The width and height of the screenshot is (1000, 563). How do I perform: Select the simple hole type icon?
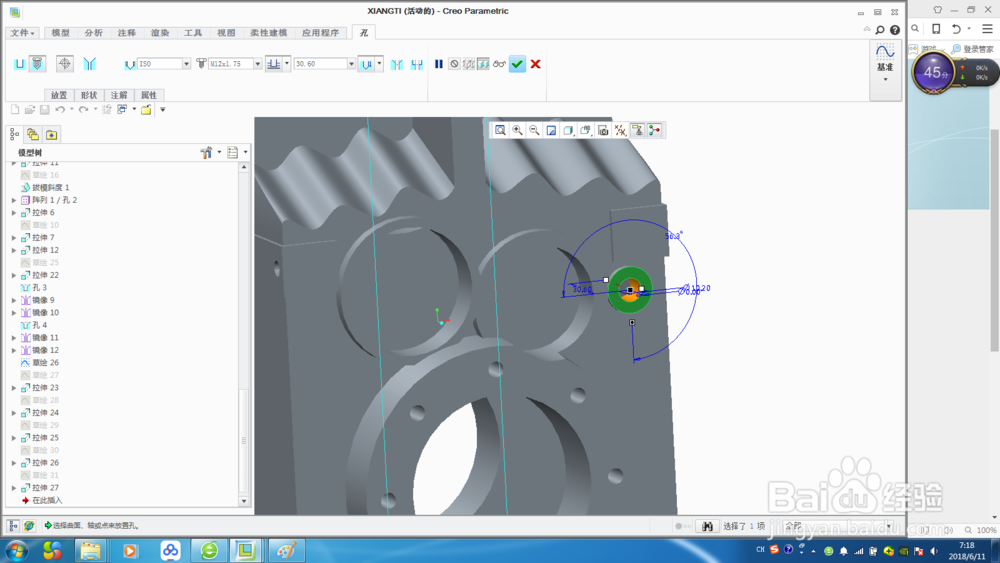pos(20,64)
